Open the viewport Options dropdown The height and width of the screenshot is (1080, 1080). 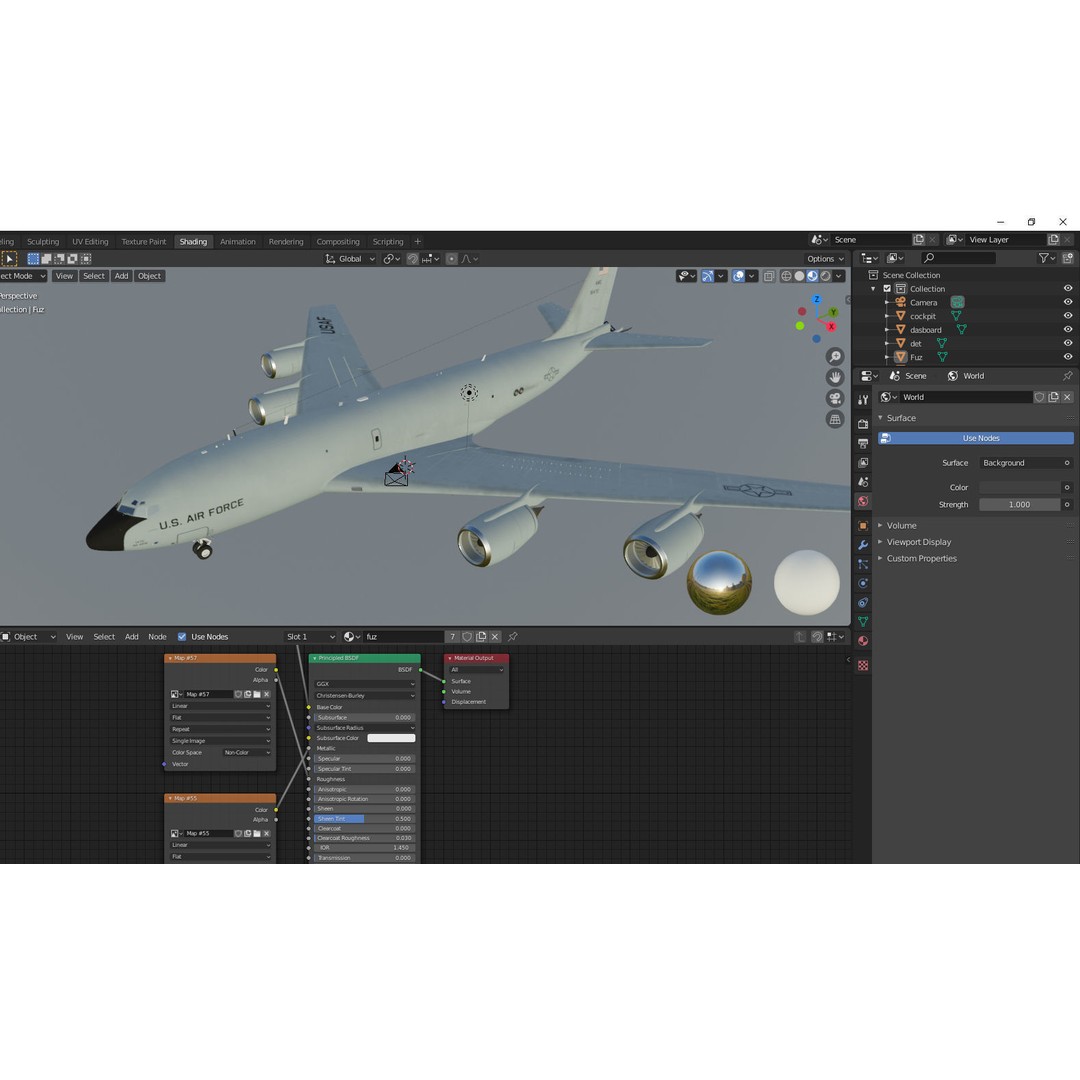[825, 259]
